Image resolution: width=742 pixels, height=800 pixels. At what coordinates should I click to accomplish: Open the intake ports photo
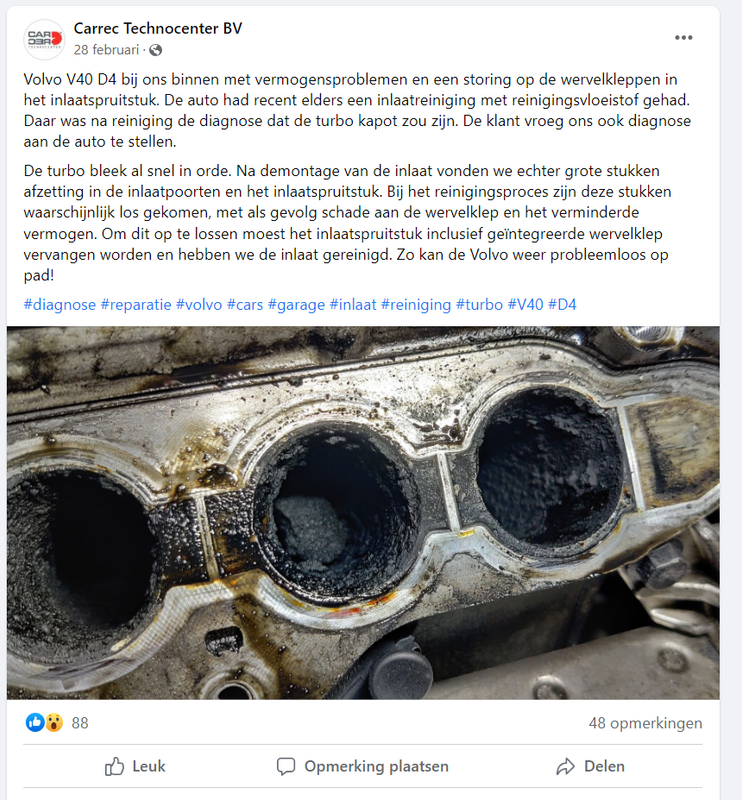coord(363,512)
